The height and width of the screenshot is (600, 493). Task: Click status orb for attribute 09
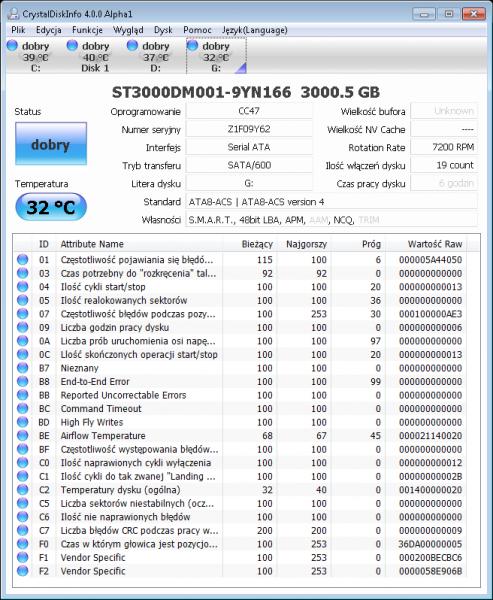23,327
